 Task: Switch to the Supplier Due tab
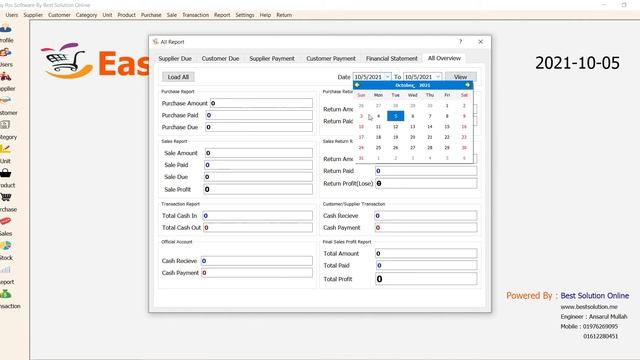coord(175,58)
